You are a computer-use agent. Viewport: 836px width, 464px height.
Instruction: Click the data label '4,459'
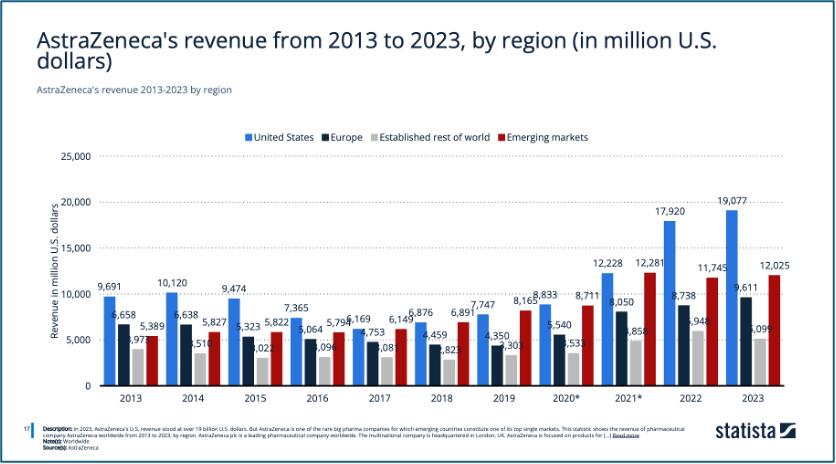[x=435, y=335]
